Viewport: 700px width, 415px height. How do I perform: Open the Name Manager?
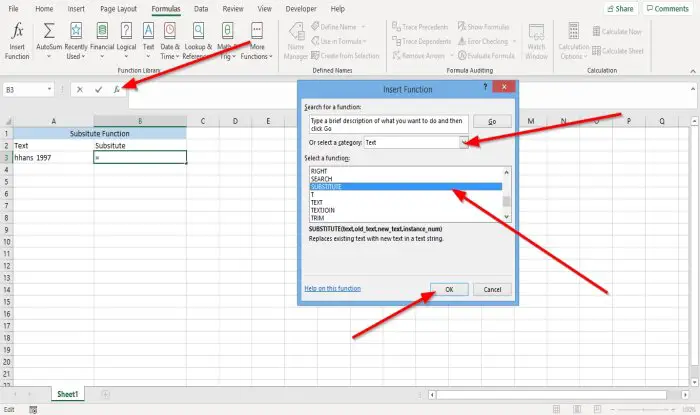[x=296, y=41]
